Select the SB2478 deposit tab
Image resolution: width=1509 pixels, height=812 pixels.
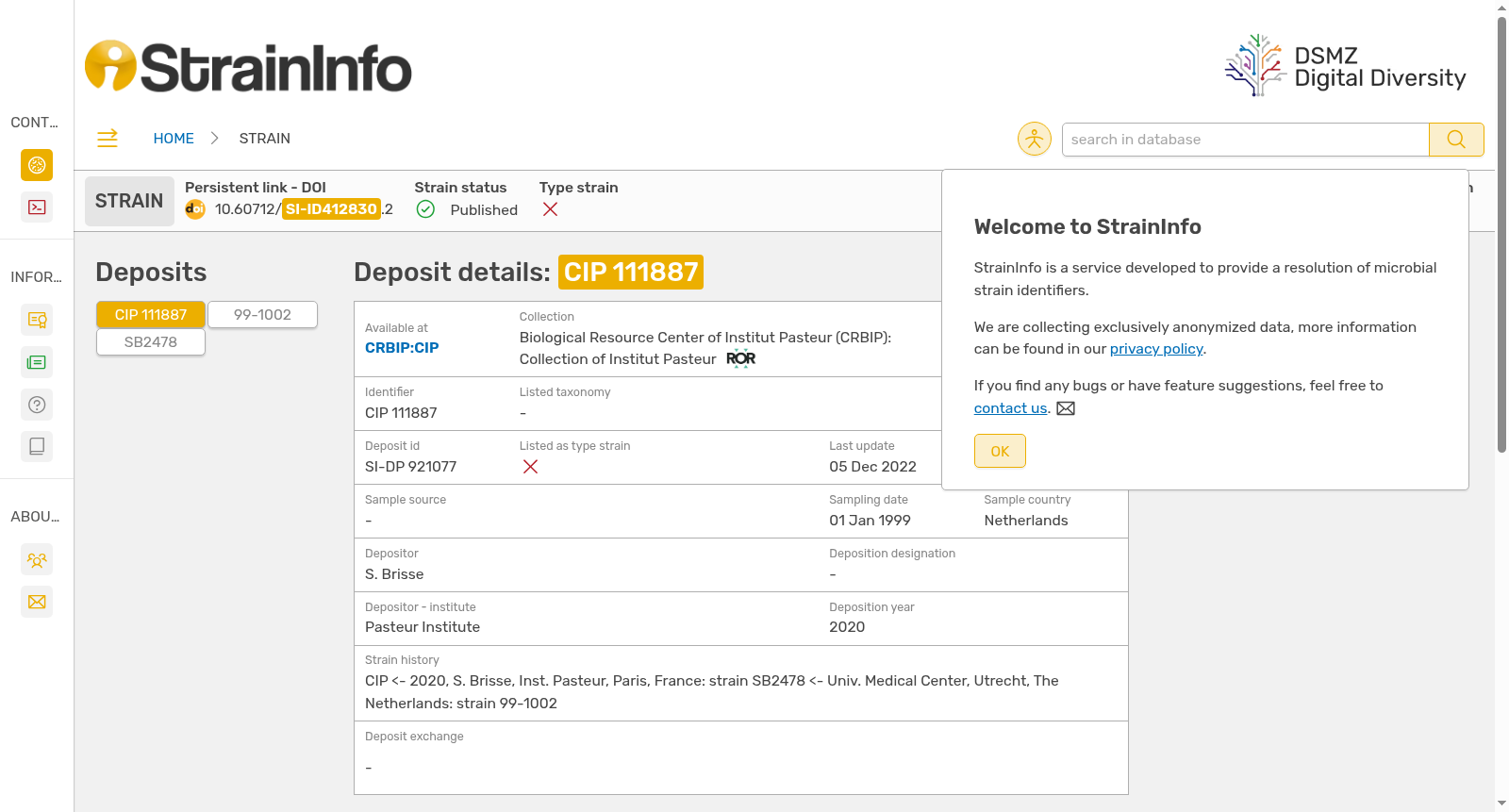click(x=151, y=342)
